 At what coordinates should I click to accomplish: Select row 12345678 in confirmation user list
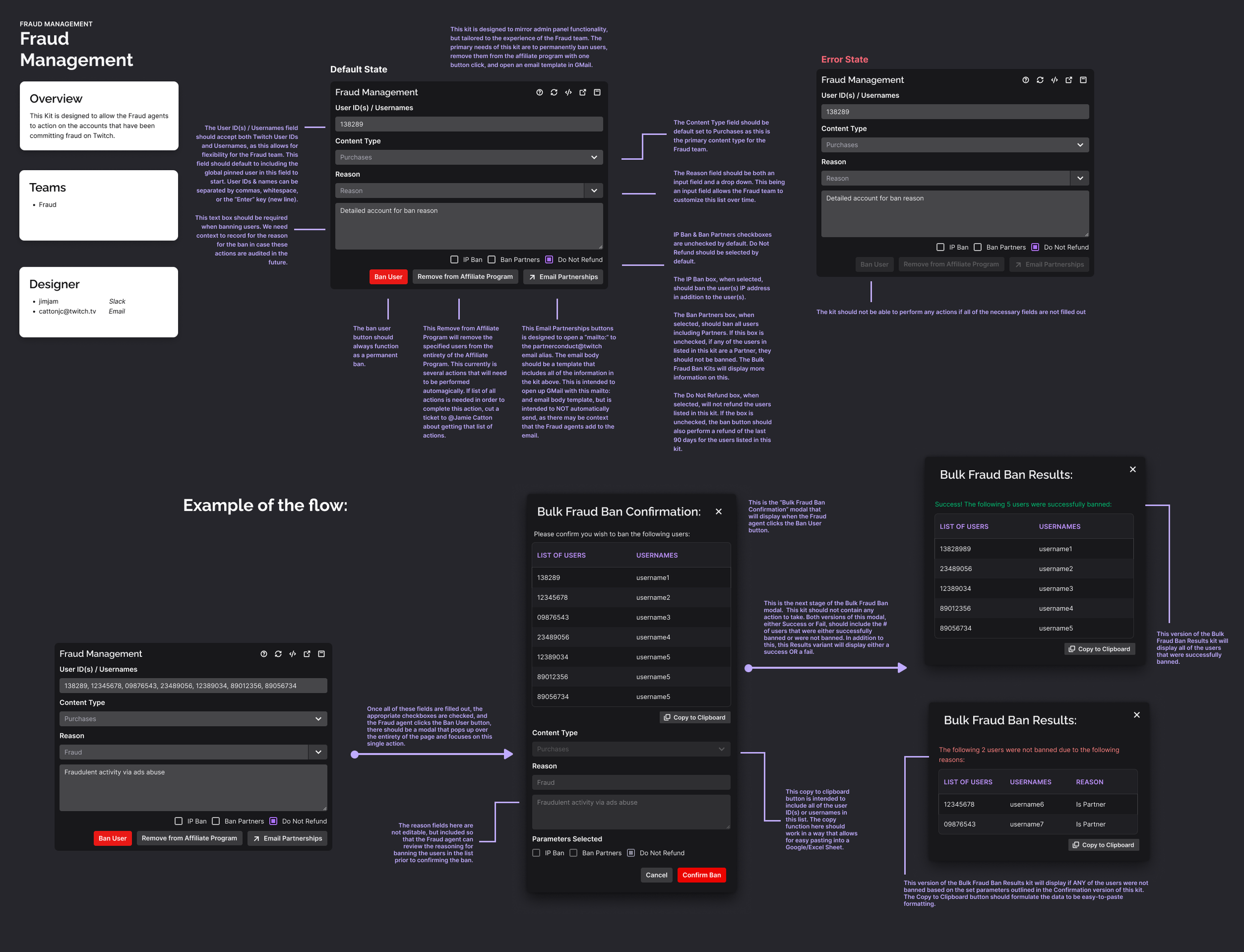631,598
